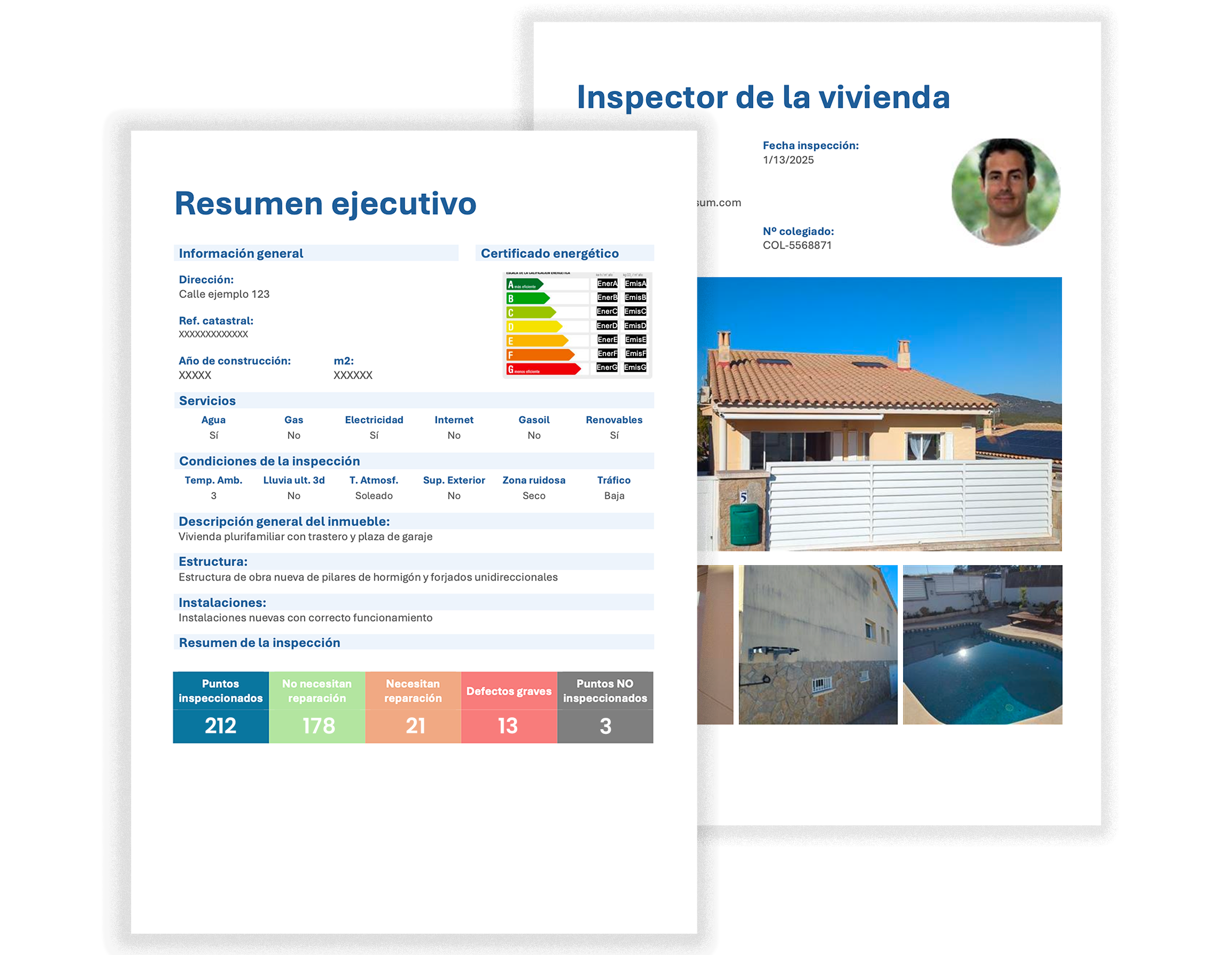The width and height of the screenshot is (1232, 955).
Task: Click the Inspector de la vivienda title
Action: (763, 97)
